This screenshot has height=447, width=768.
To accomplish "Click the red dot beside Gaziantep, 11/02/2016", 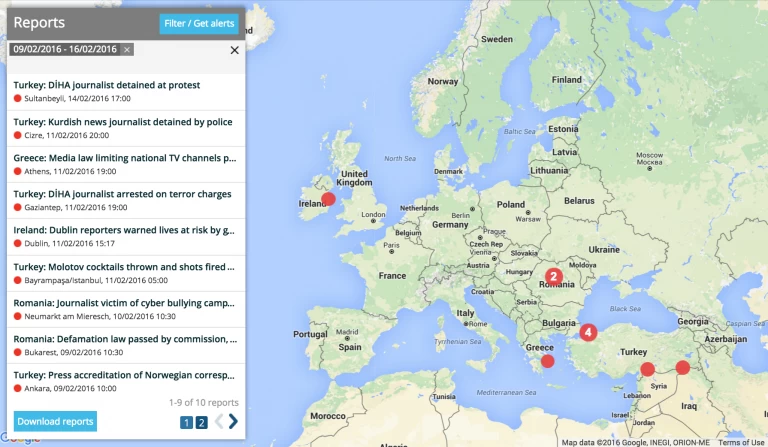I will point(18,207).
